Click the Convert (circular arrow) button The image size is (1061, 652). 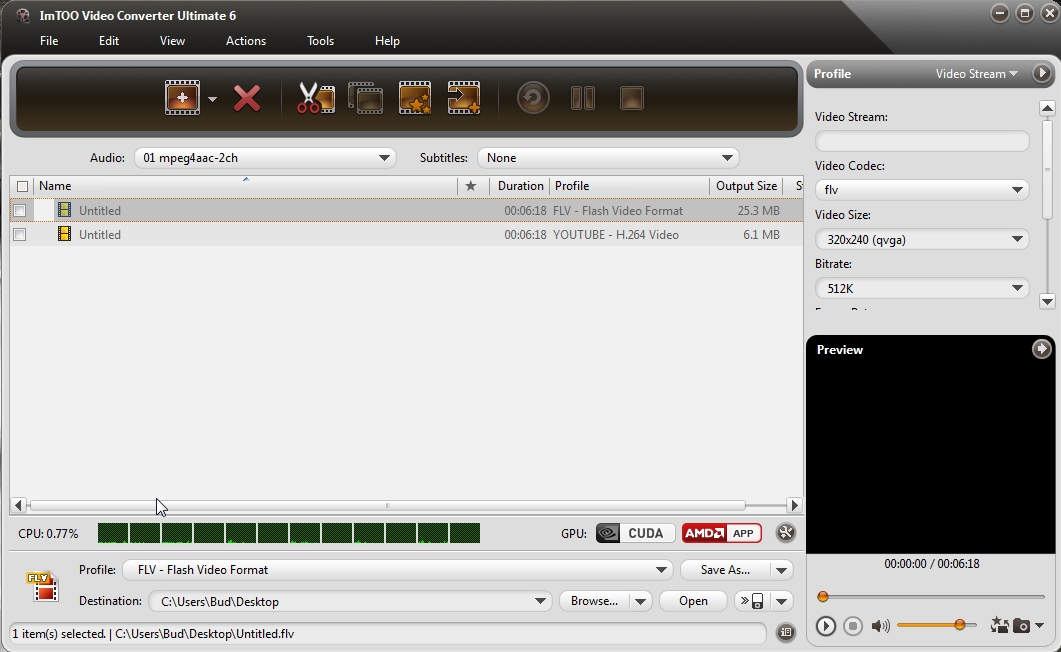tap(533, 98)
